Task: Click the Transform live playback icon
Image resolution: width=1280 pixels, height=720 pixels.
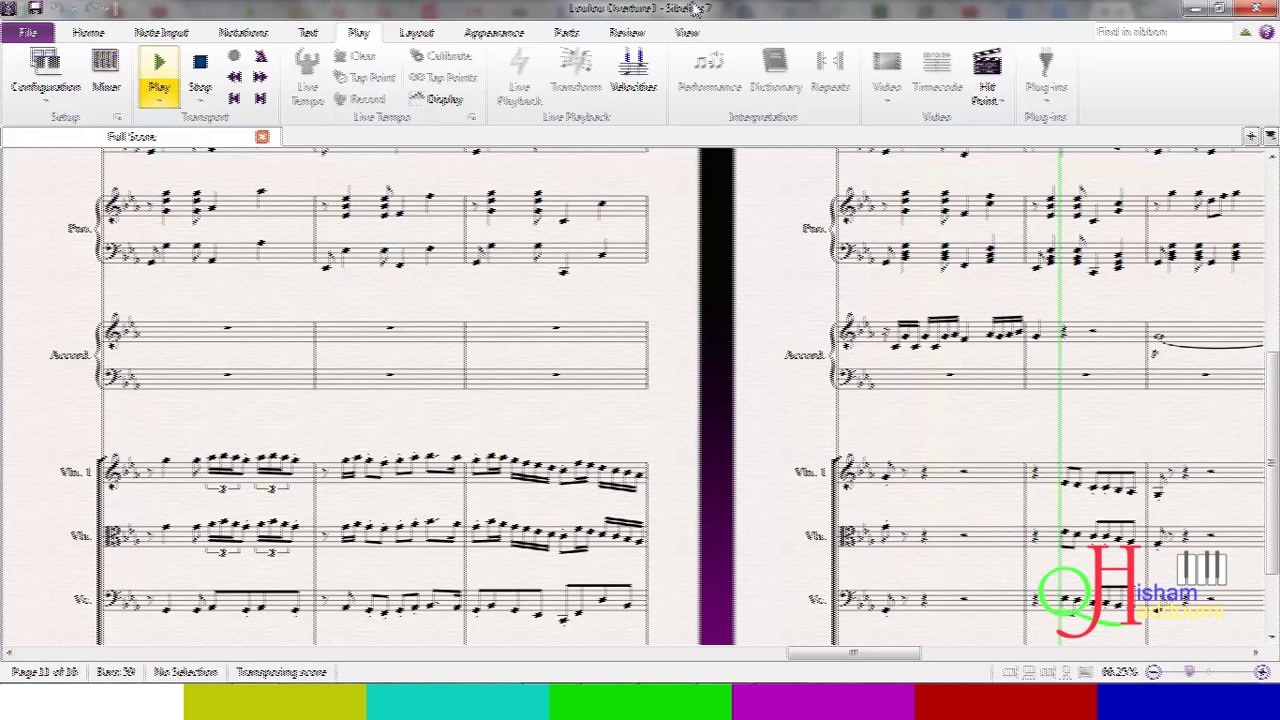Action: click(x=576, y=72)
